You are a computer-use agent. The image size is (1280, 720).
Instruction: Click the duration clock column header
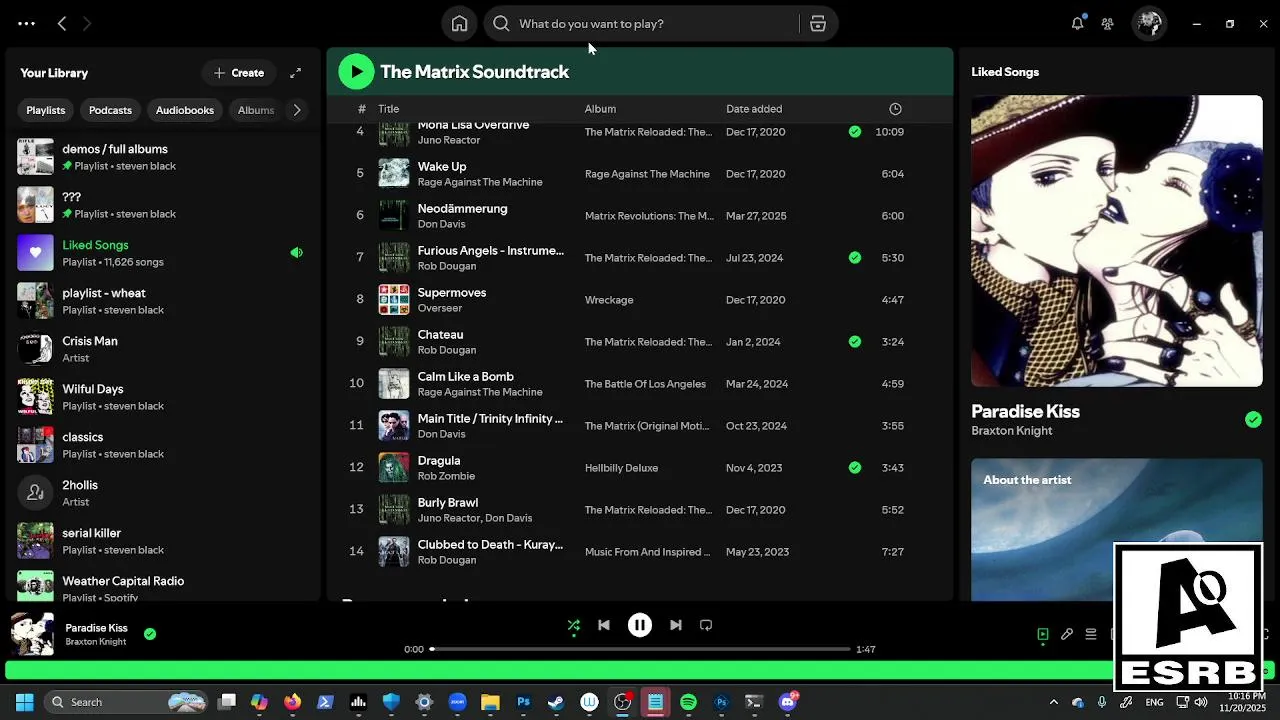pos(895,109)
